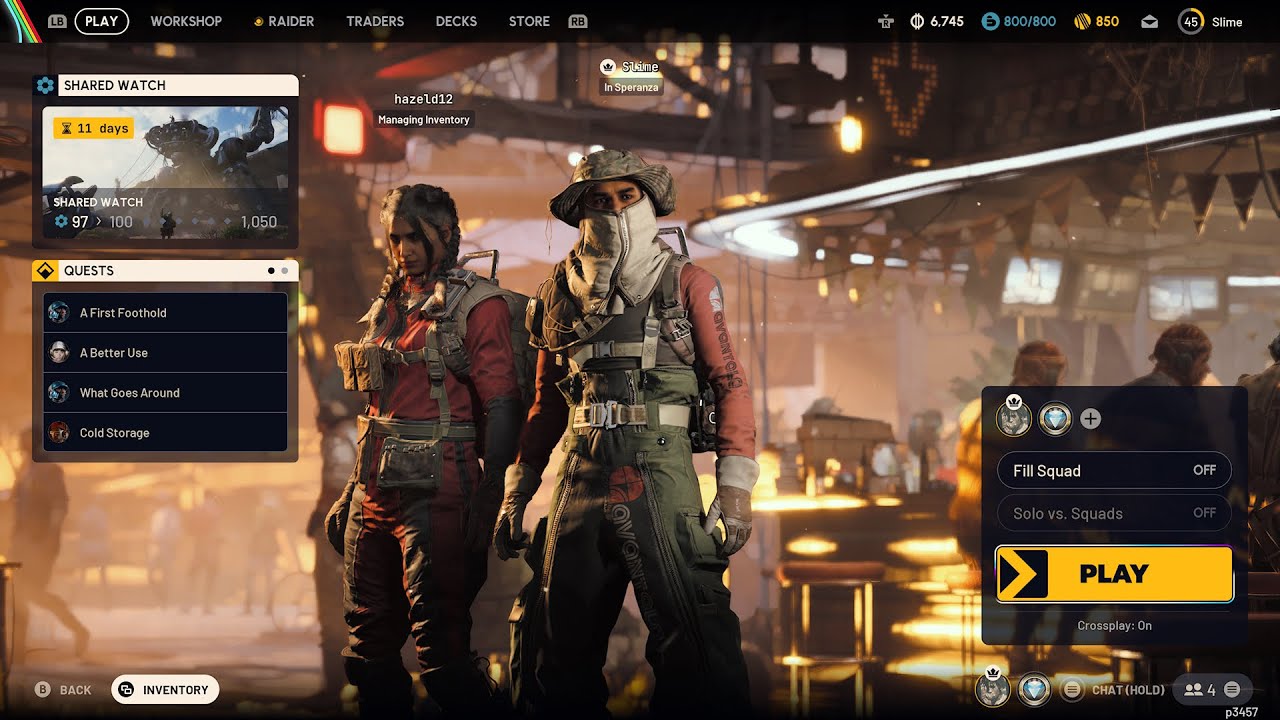This screenshot has height=720, width=1280.
Task: Switch to the STORE tab
Action: (x=529, y=21)
